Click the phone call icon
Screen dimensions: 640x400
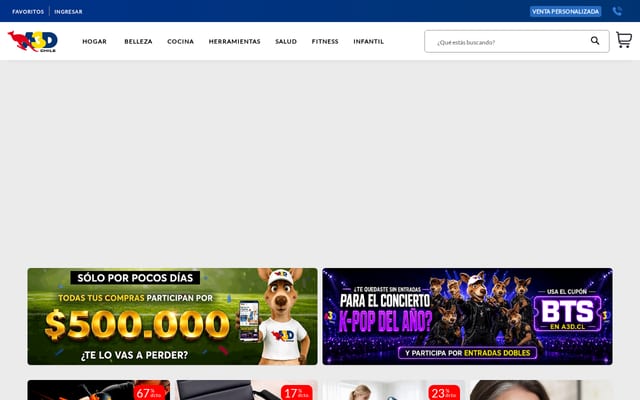click(617, 11)
